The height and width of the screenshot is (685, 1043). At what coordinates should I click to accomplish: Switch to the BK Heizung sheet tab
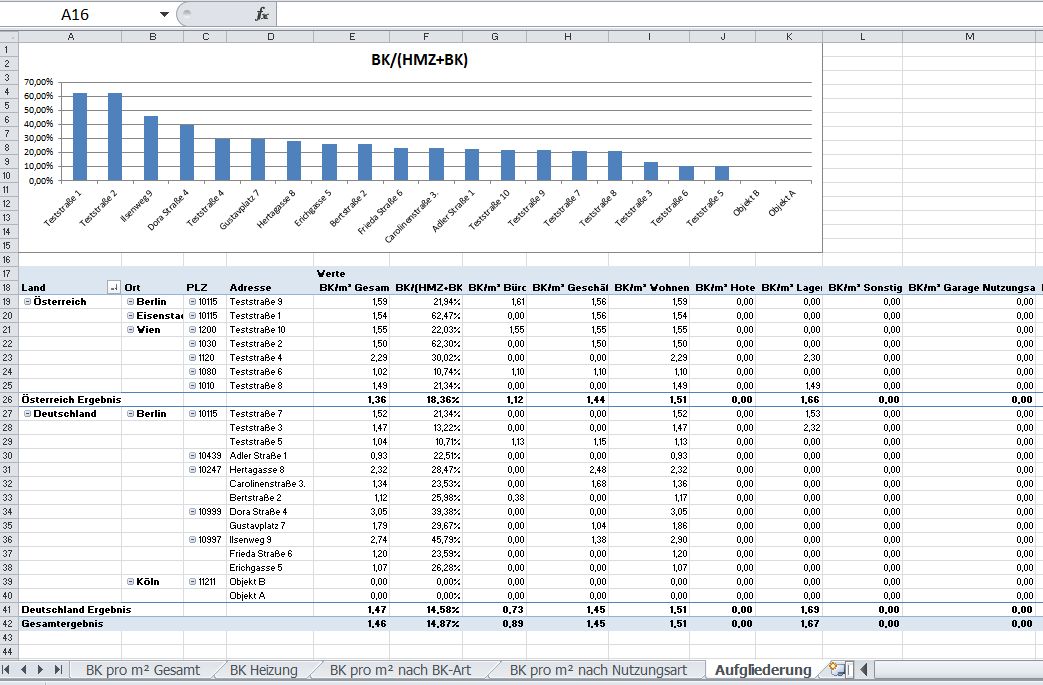click(x=263, y=669)
